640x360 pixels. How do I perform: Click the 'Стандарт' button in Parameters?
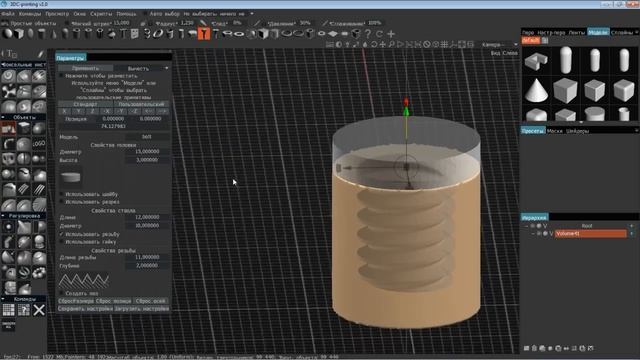tap(85, 104)
